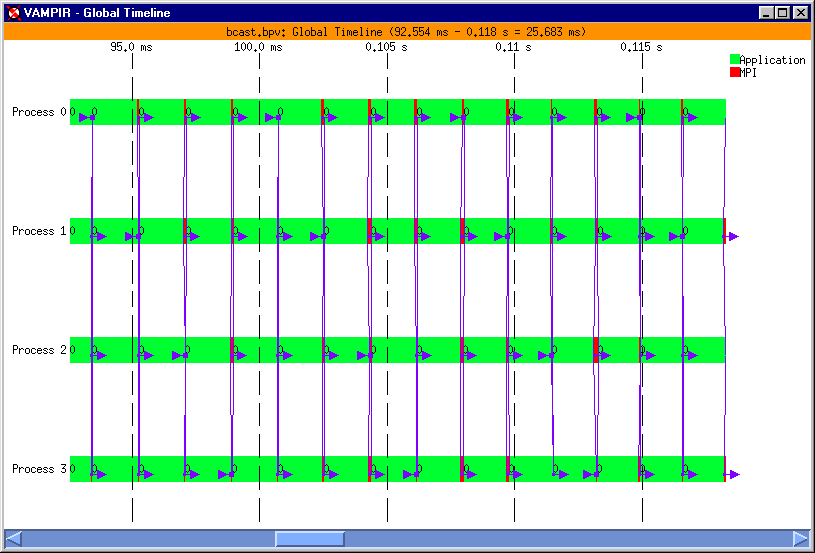Click the purple arrow right of Process 3 bar

point(732,475)
